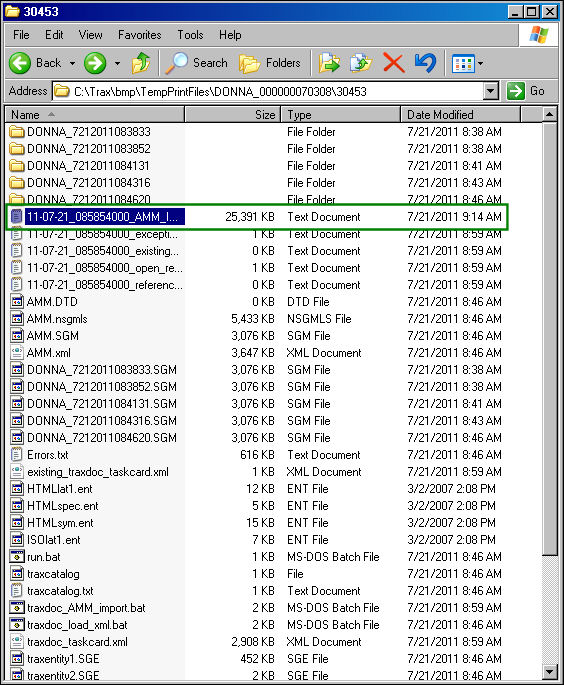The image size is (564, 685).
Task: Select the run.bat batch file icon
Action: [x=17, y=557]
